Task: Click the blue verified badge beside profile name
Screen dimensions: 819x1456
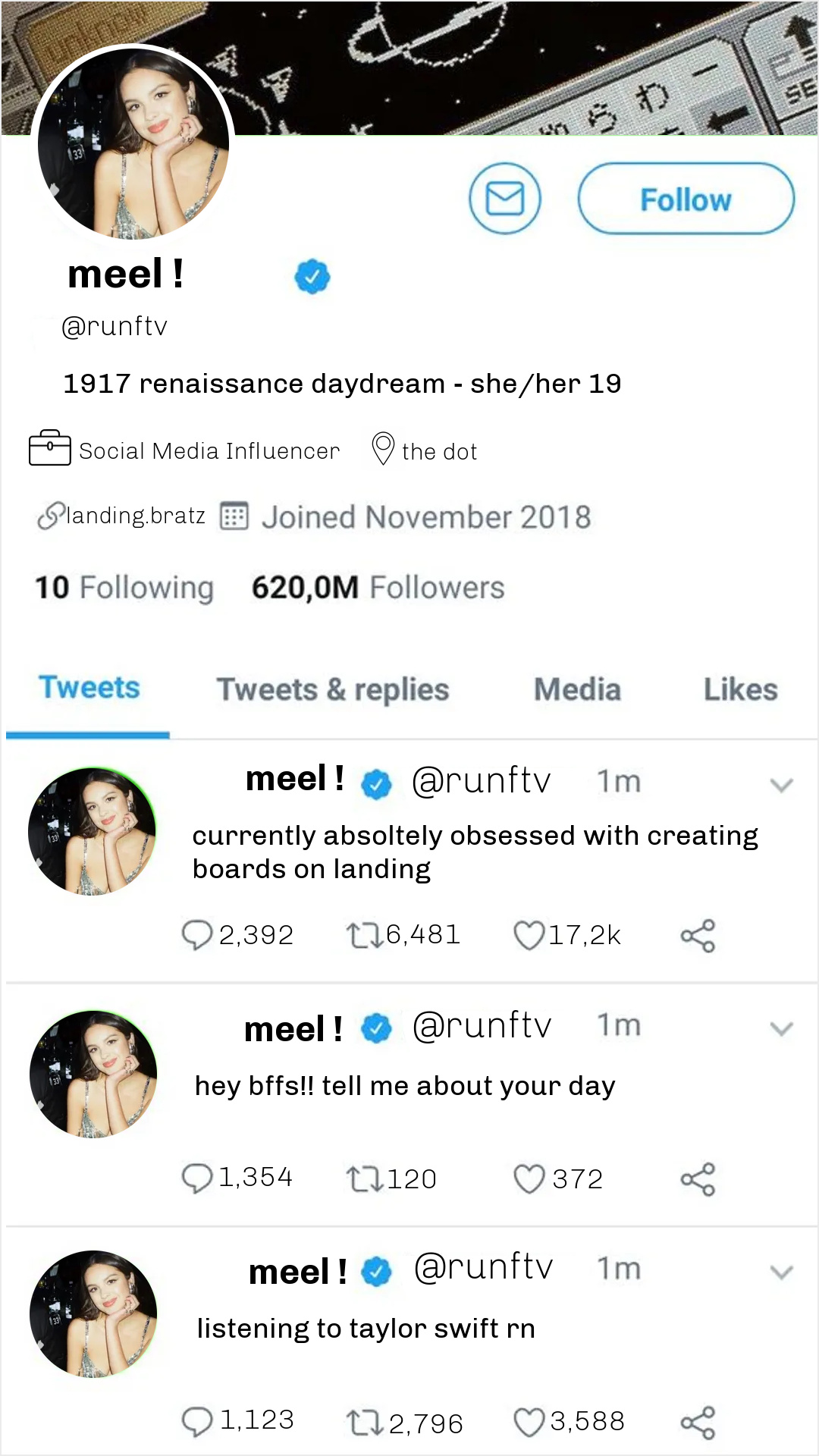Action: click(x=312, y=276)
